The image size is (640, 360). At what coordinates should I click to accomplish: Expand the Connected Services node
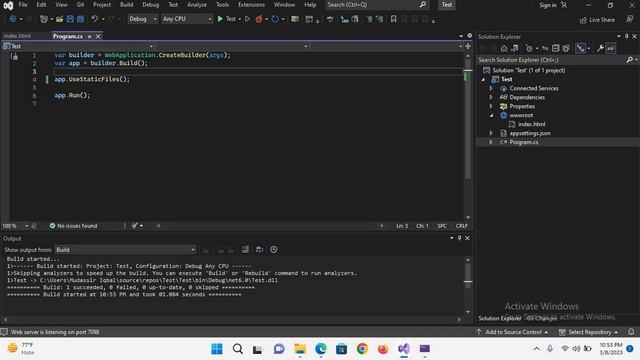pyautogui.click(x=491, y=88)
